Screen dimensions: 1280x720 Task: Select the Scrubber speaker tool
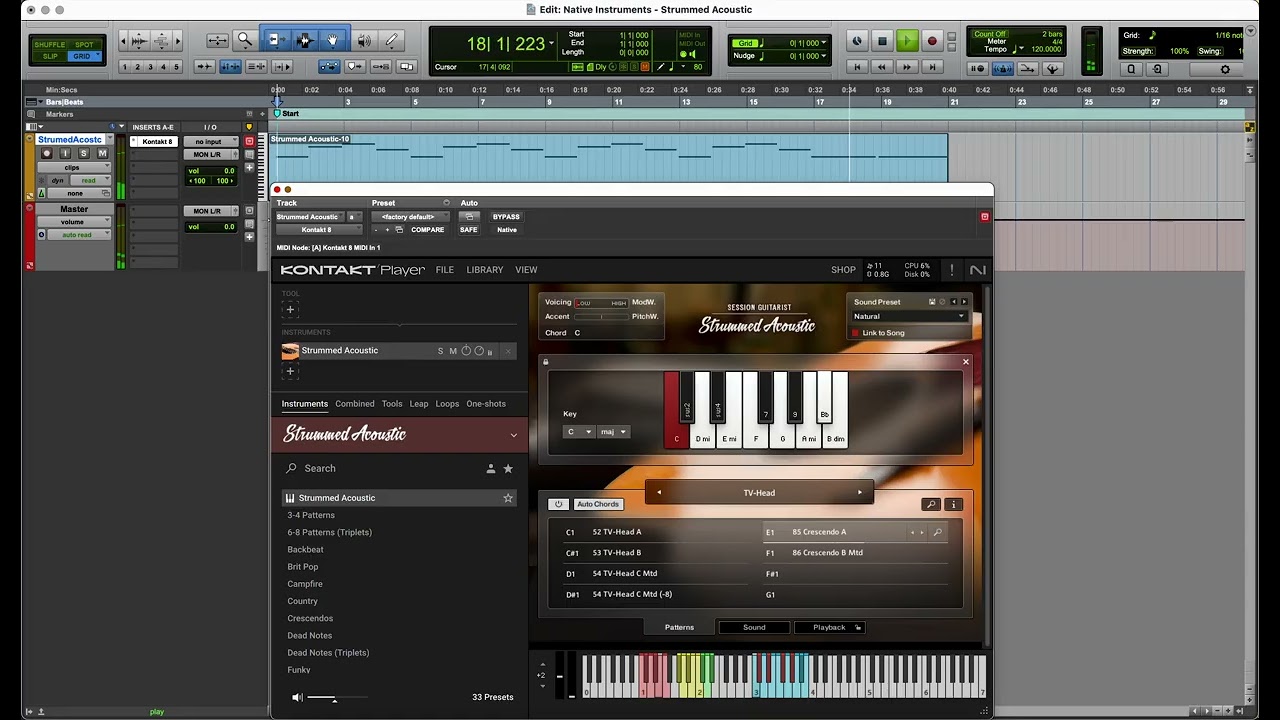(x=364, y=40)
